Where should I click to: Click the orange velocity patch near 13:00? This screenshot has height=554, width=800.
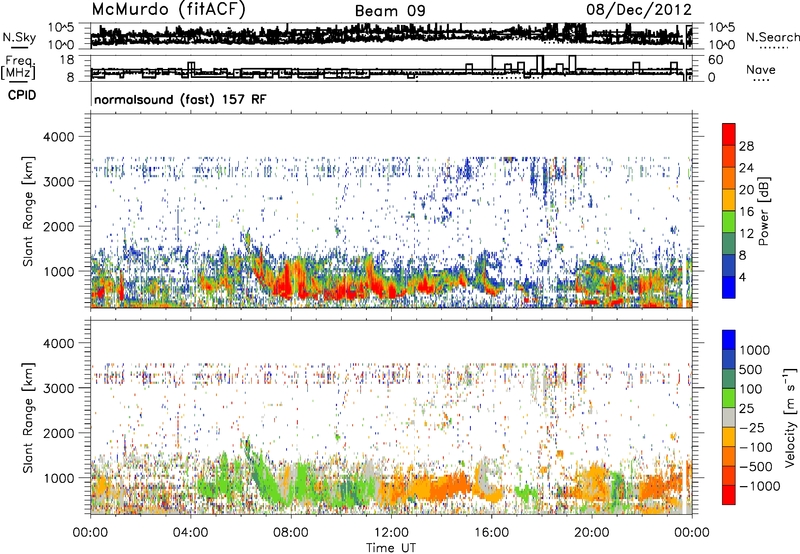(423, 487)
